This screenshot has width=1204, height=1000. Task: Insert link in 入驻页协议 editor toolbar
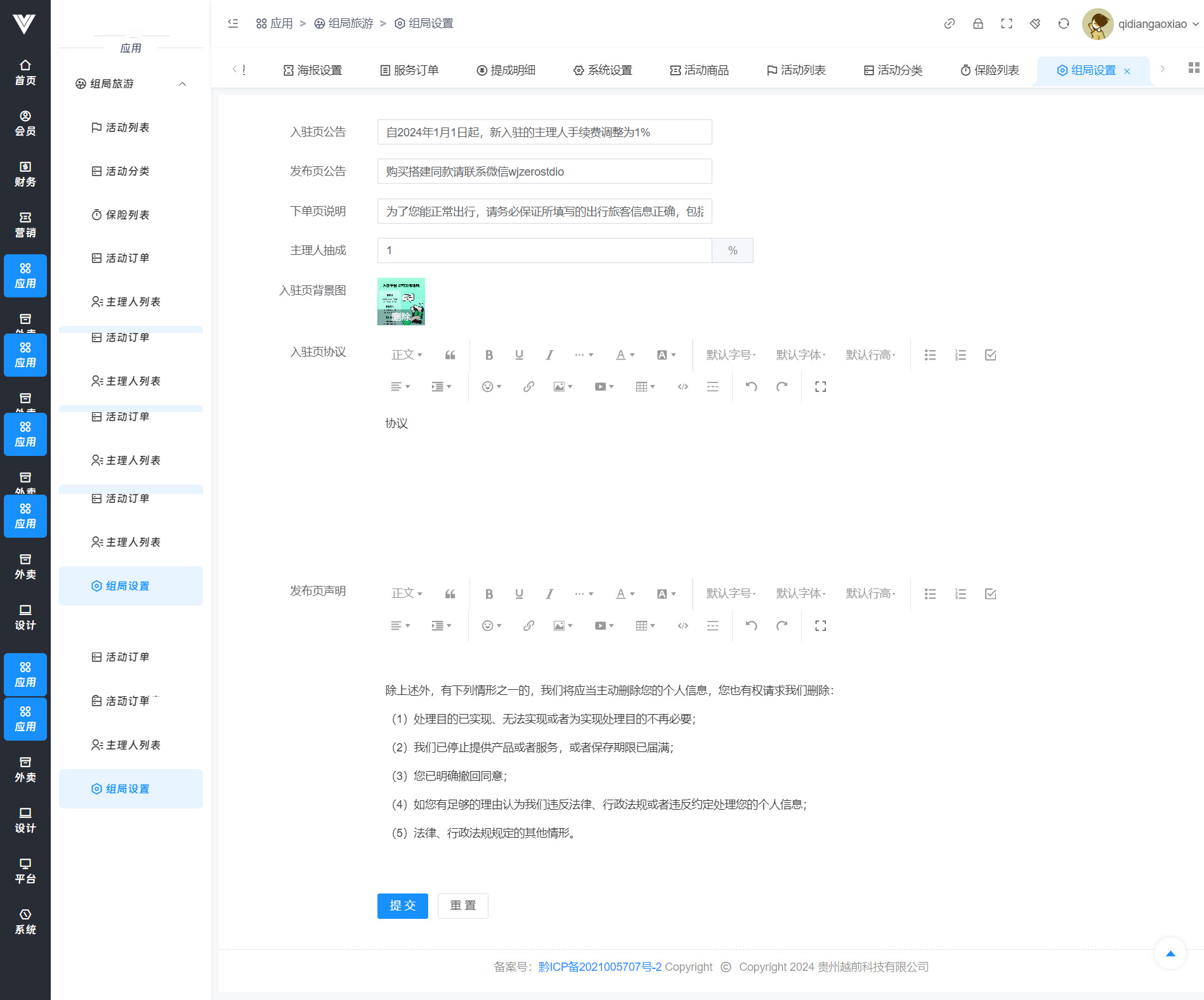(x=528, y=387)
